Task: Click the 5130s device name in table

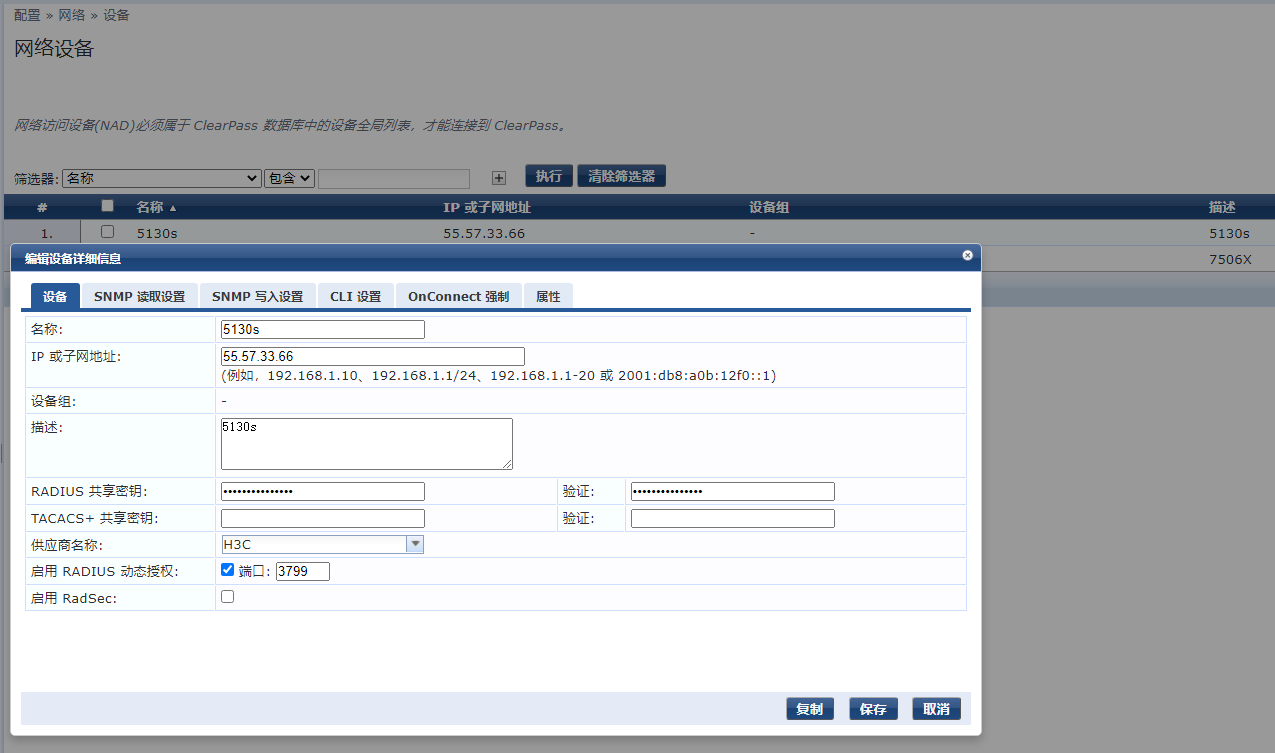Action: 156,233
